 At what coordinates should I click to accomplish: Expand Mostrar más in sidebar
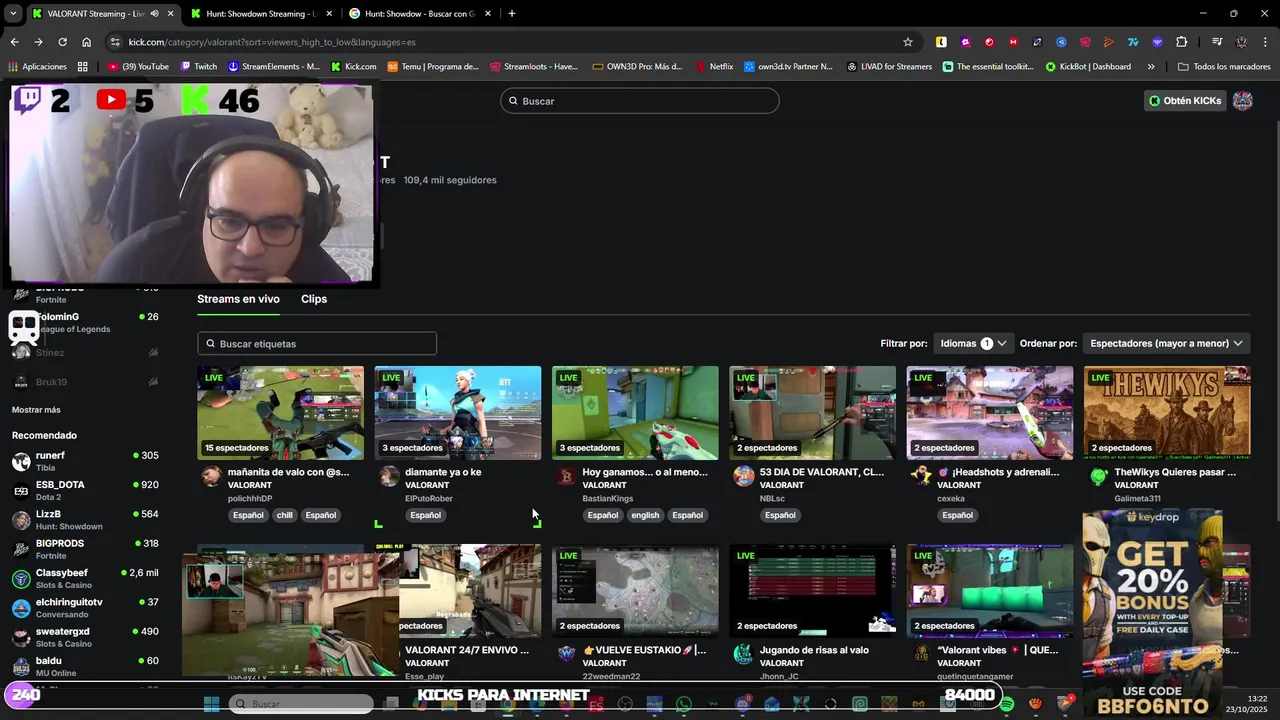click(x=36, y=410)
